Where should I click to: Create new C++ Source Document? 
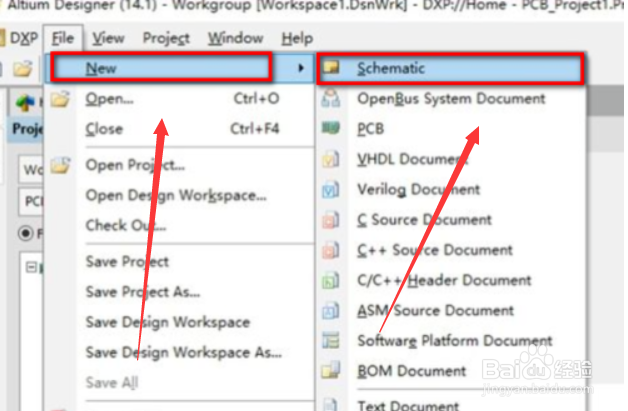point(451,250)
